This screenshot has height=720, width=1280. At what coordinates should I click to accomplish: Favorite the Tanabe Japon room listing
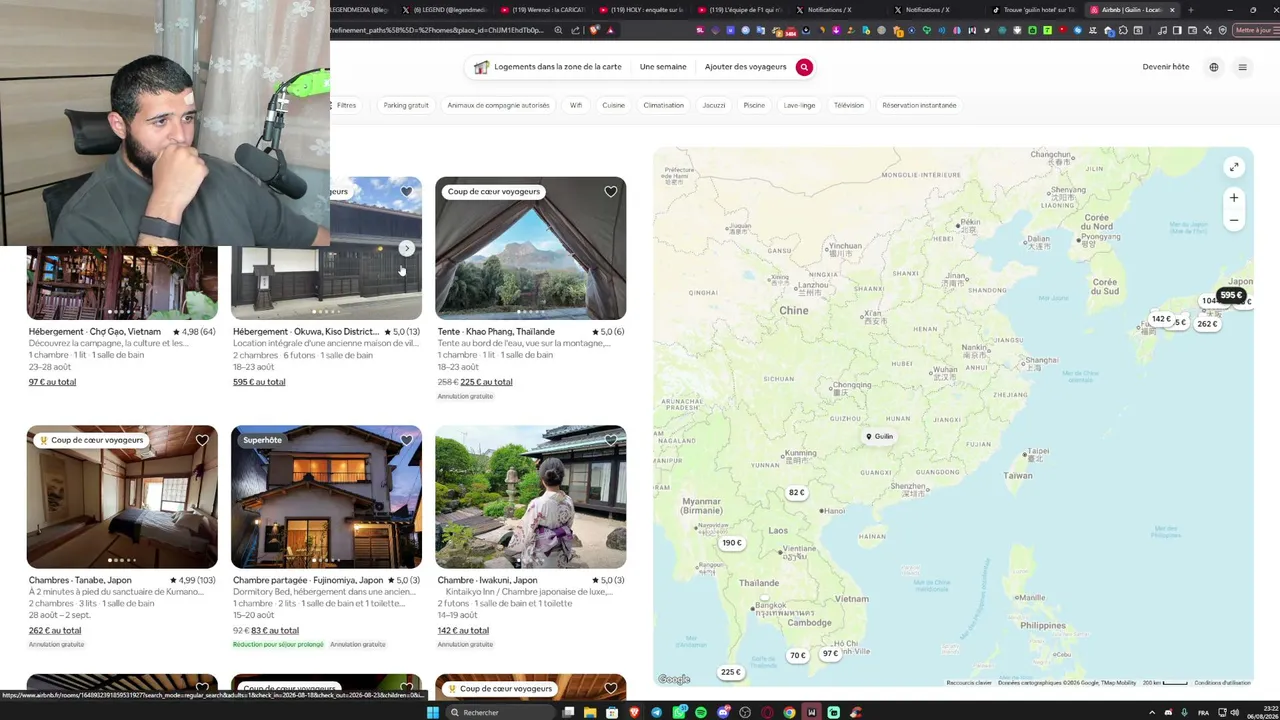[202, 440]
